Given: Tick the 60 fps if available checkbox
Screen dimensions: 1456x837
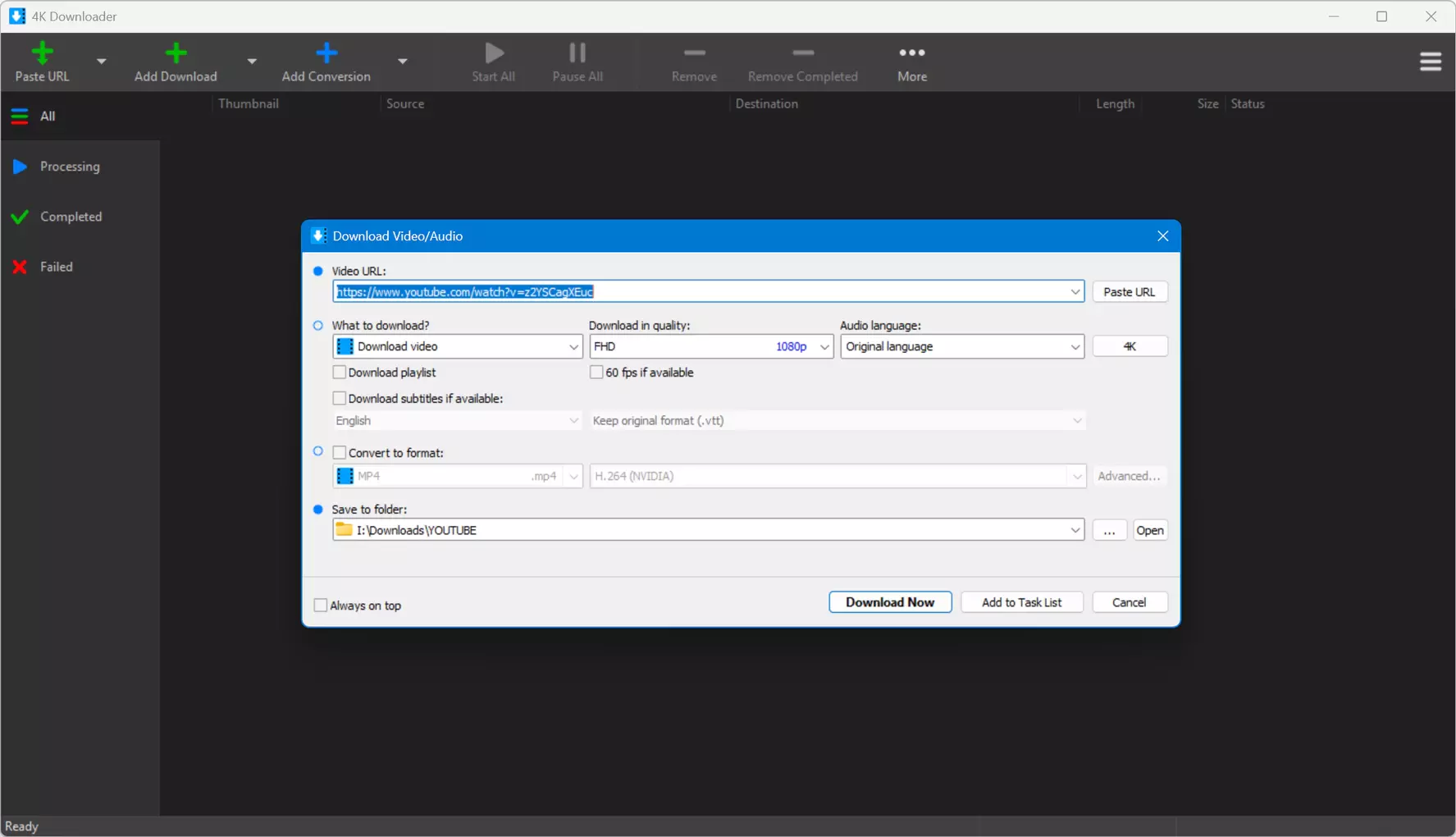Looking at the screenshot, I should tap(596, 373).
